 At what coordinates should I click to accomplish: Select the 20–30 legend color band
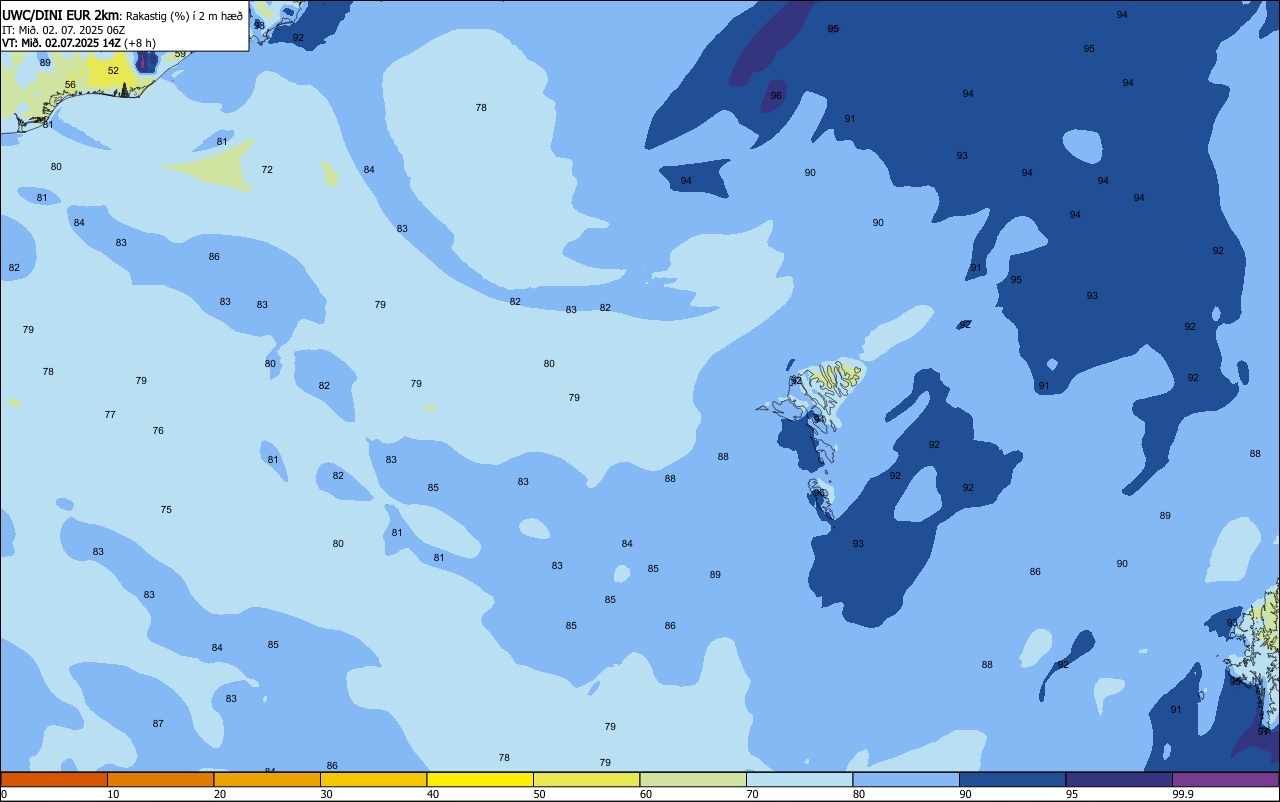click(267, 779)
